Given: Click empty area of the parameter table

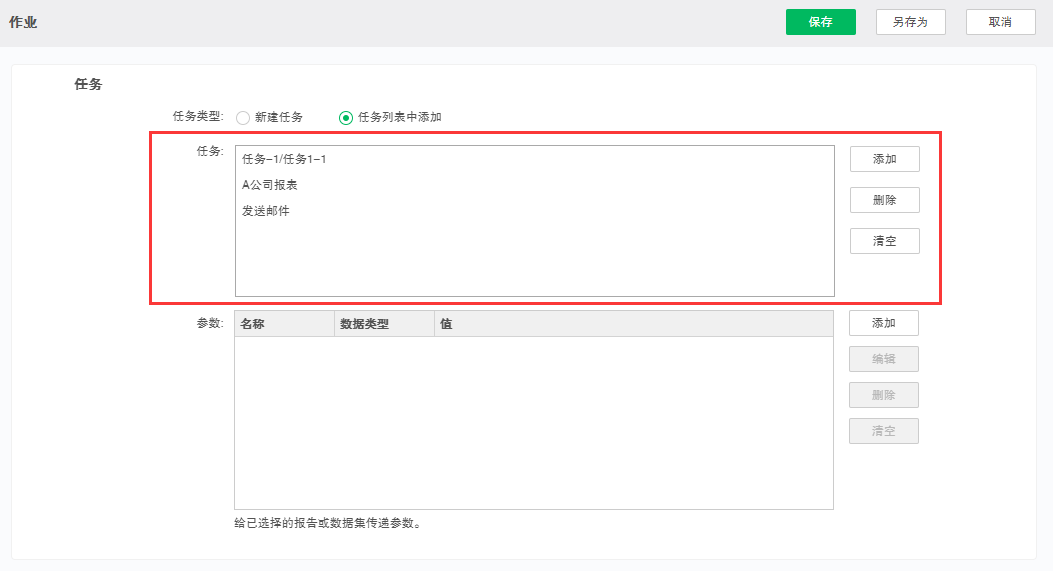Looking at the screenshot, I should [x=533, y=422].
